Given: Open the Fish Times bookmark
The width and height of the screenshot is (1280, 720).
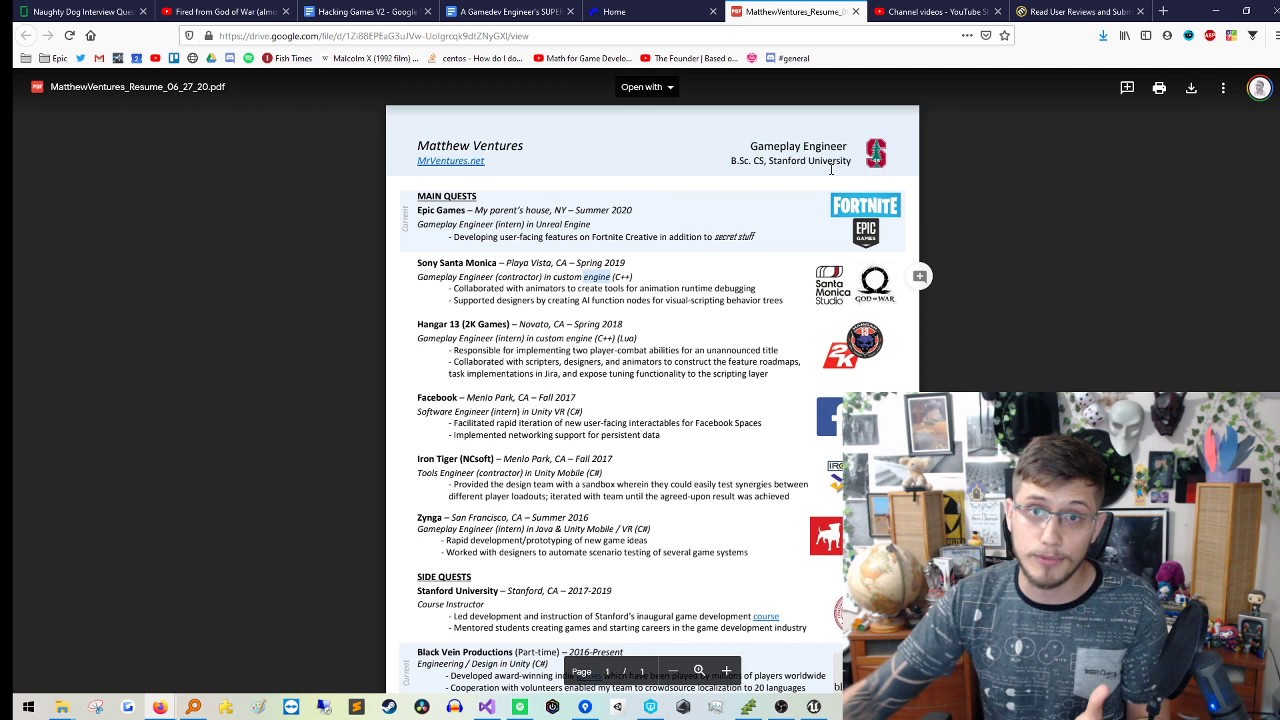Looking at the screenshot, I should [287, 58].
